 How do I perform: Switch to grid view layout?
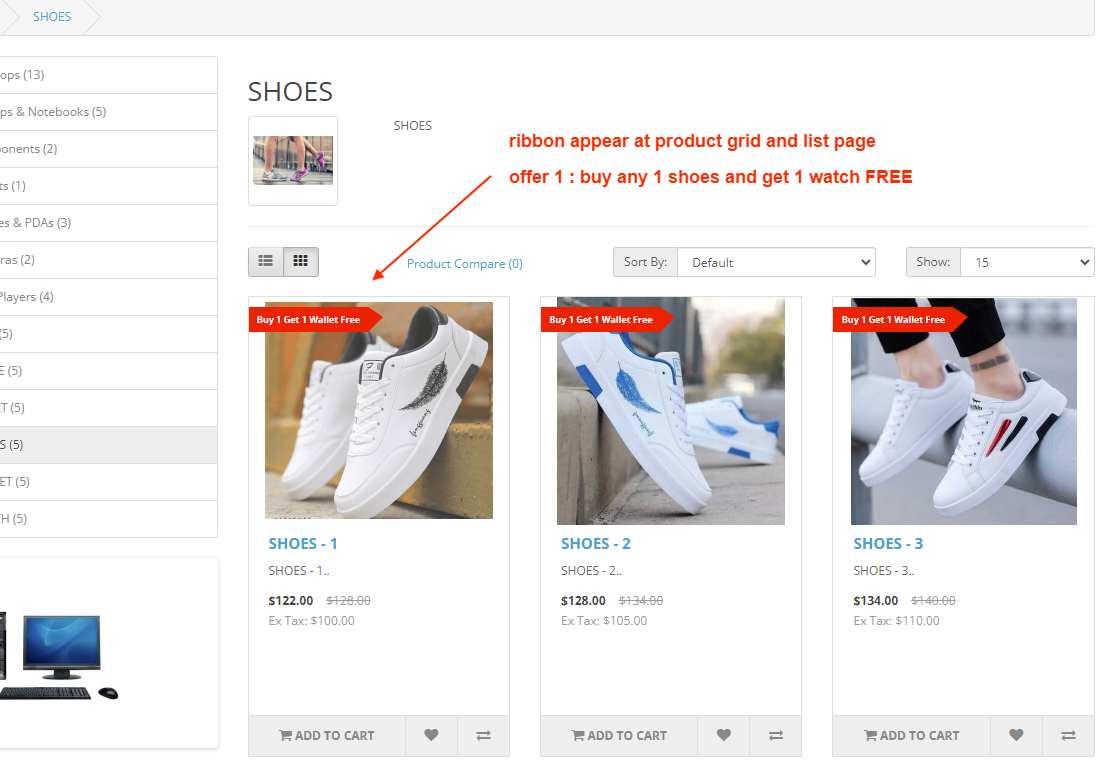[301, 262]
